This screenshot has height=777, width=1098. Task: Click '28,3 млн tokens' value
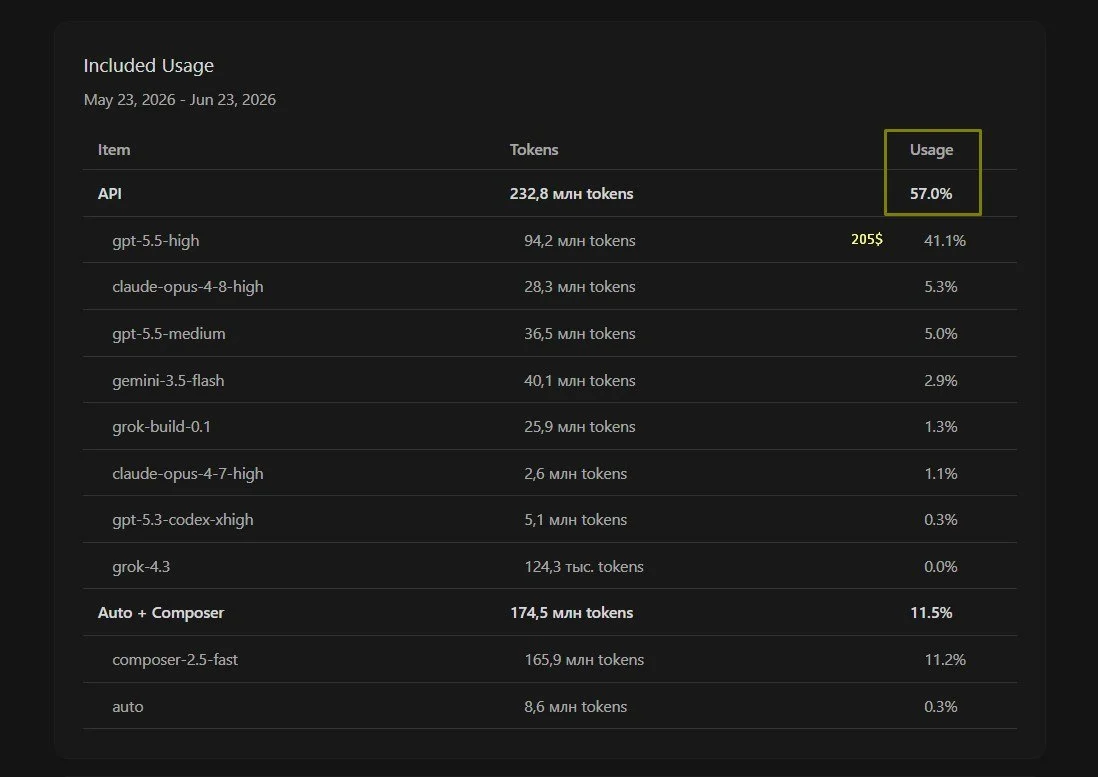coord(580,287)
